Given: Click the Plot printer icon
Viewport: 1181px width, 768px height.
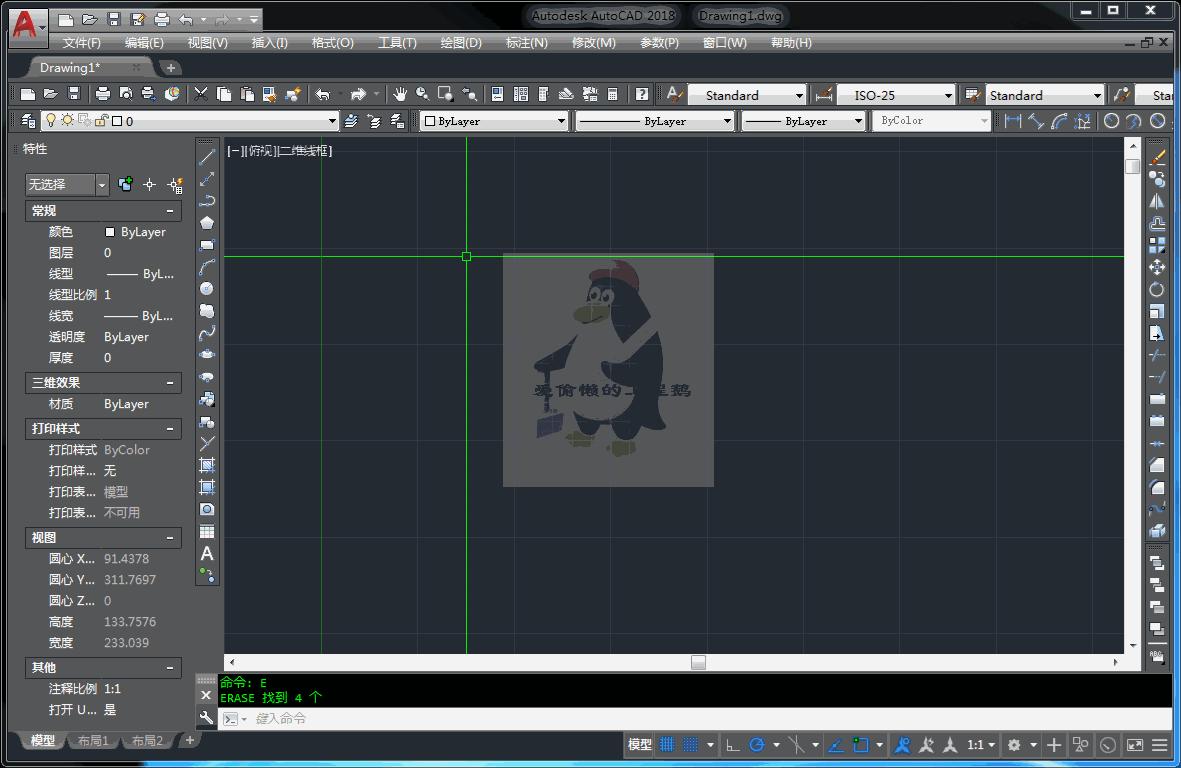Looking at the screenshot, I should pyautogui.click(x=103, y=94).
